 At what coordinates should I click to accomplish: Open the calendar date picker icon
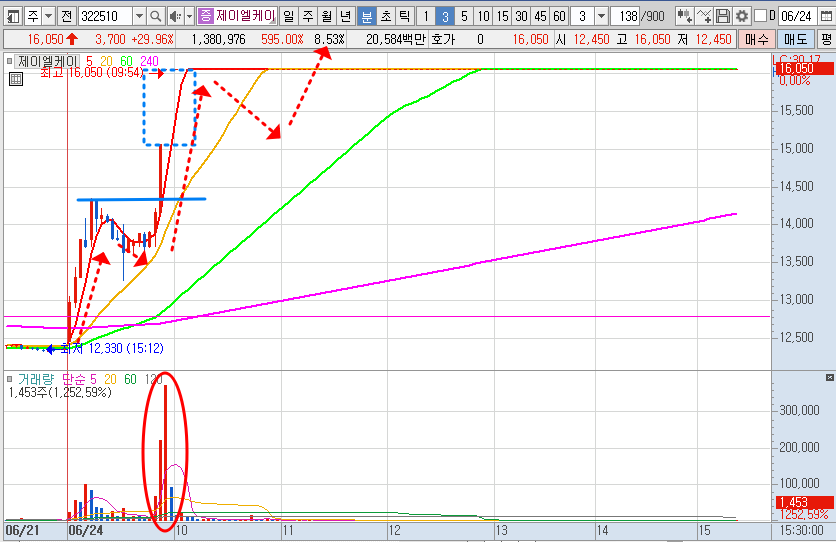coord(827,16)
